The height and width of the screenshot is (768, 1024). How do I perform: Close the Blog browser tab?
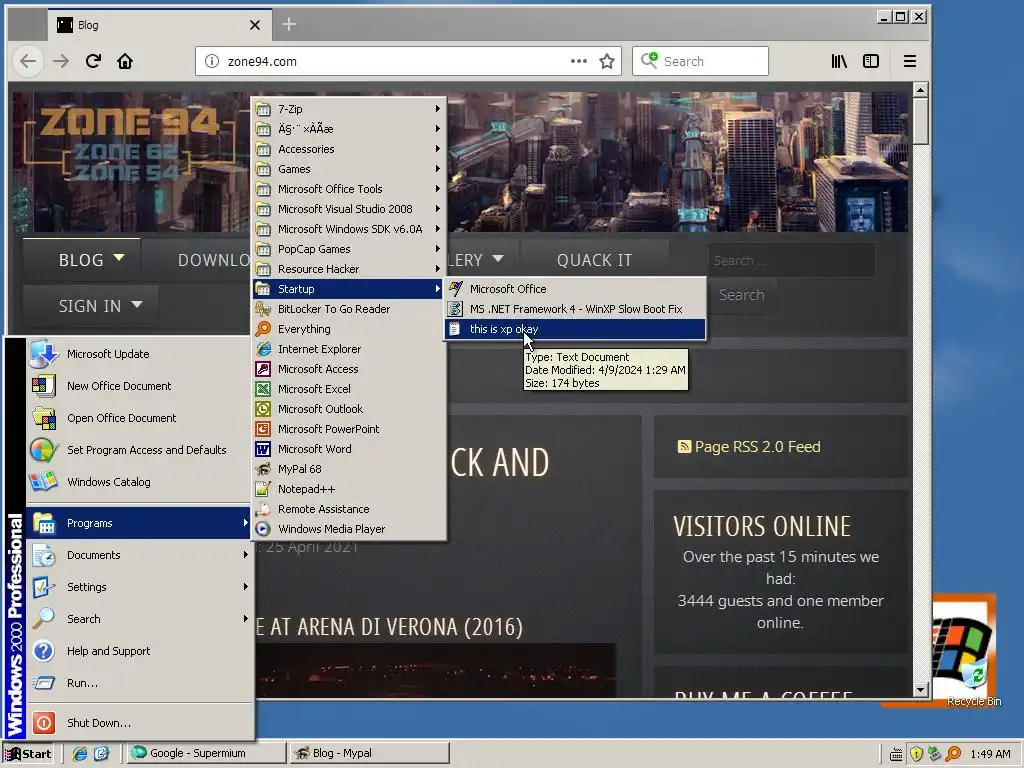255,25
